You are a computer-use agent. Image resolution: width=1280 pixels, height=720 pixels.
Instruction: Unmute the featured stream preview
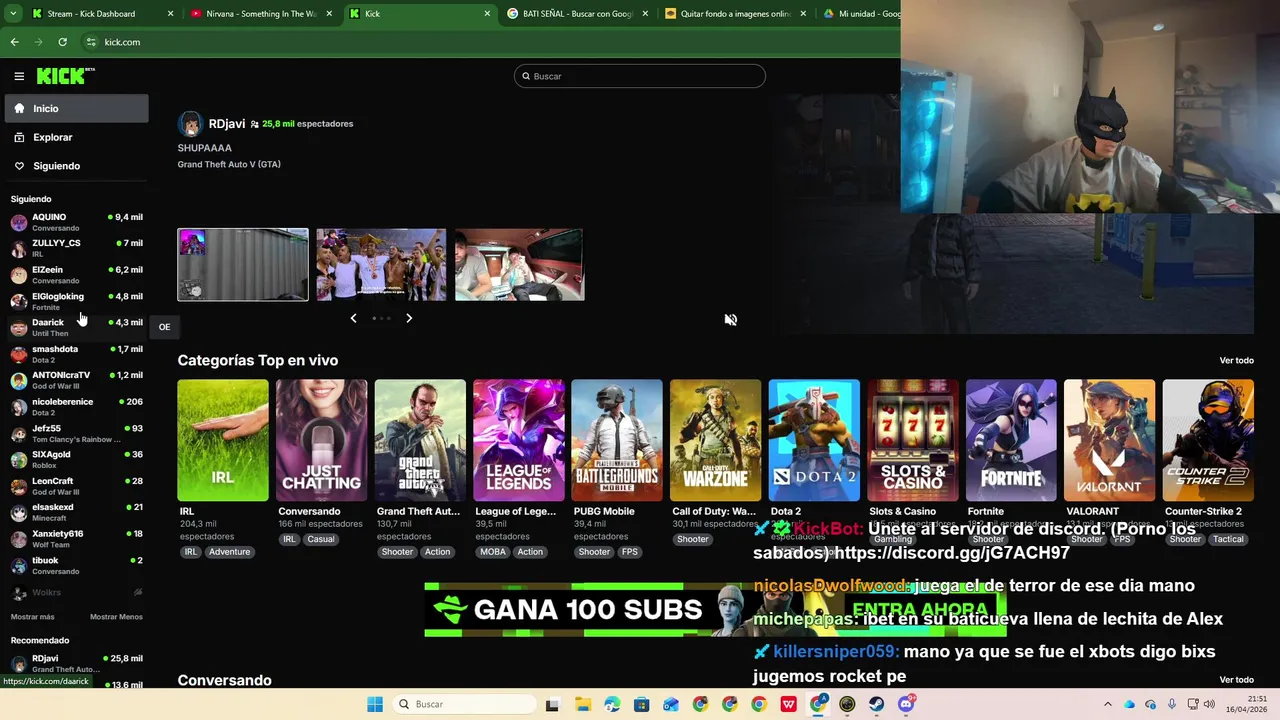(731, 319)
